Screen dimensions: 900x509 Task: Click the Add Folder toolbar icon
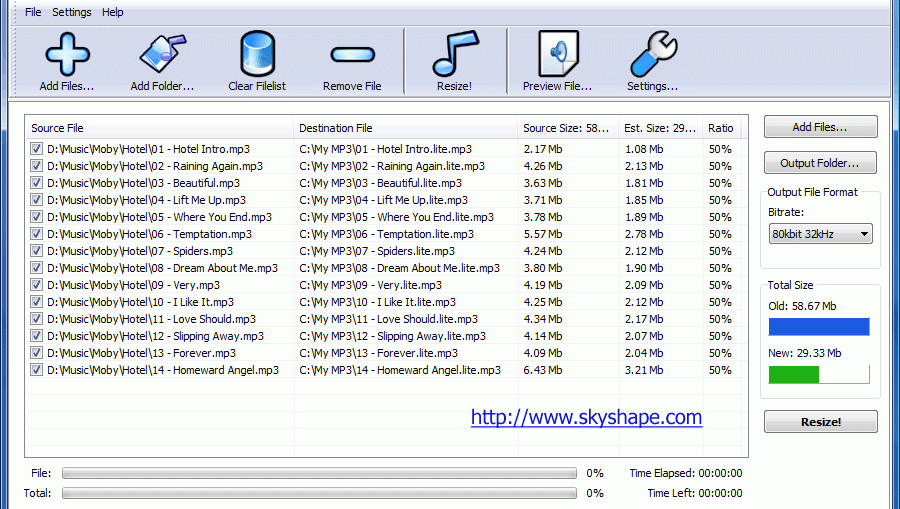pos(163,54)
